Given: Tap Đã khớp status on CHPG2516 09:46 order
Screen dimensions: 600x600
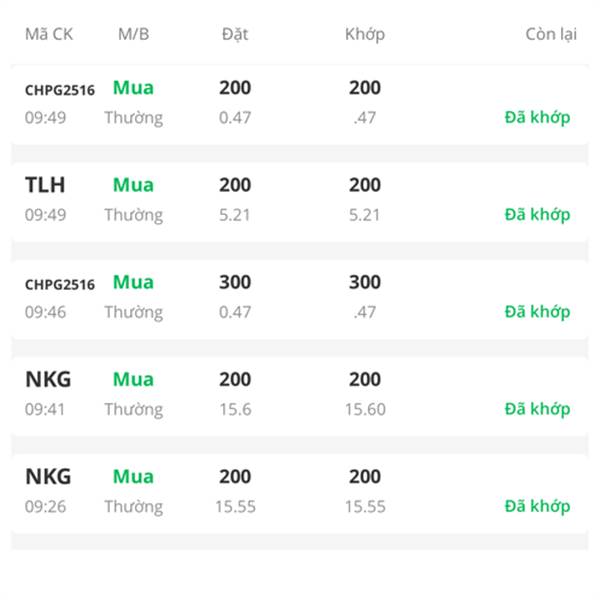Looking at the screenshot, I should click(x=537, y=312).
